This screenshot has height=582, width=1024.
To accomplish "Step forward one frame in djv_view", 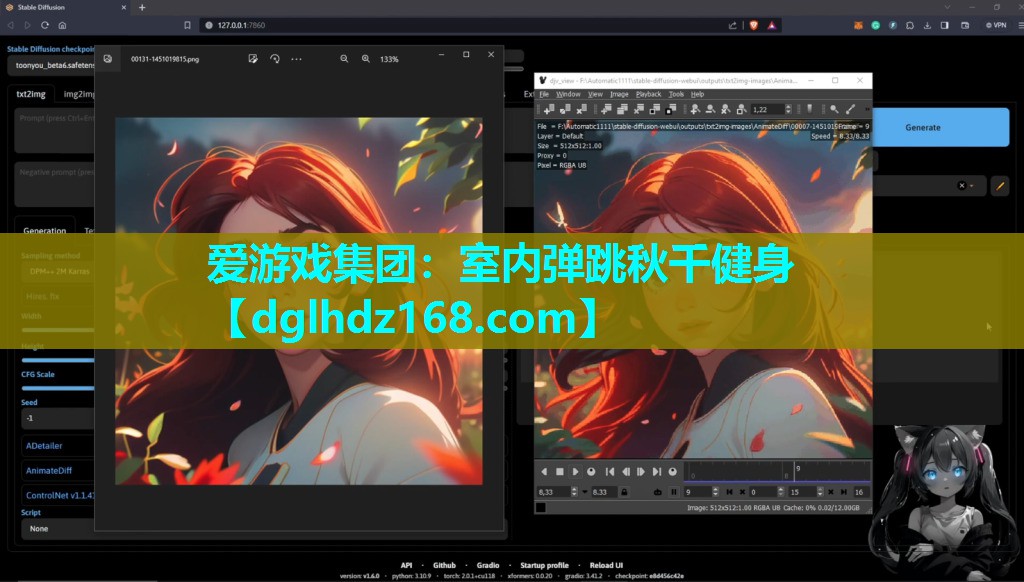I will coord(641,472).
